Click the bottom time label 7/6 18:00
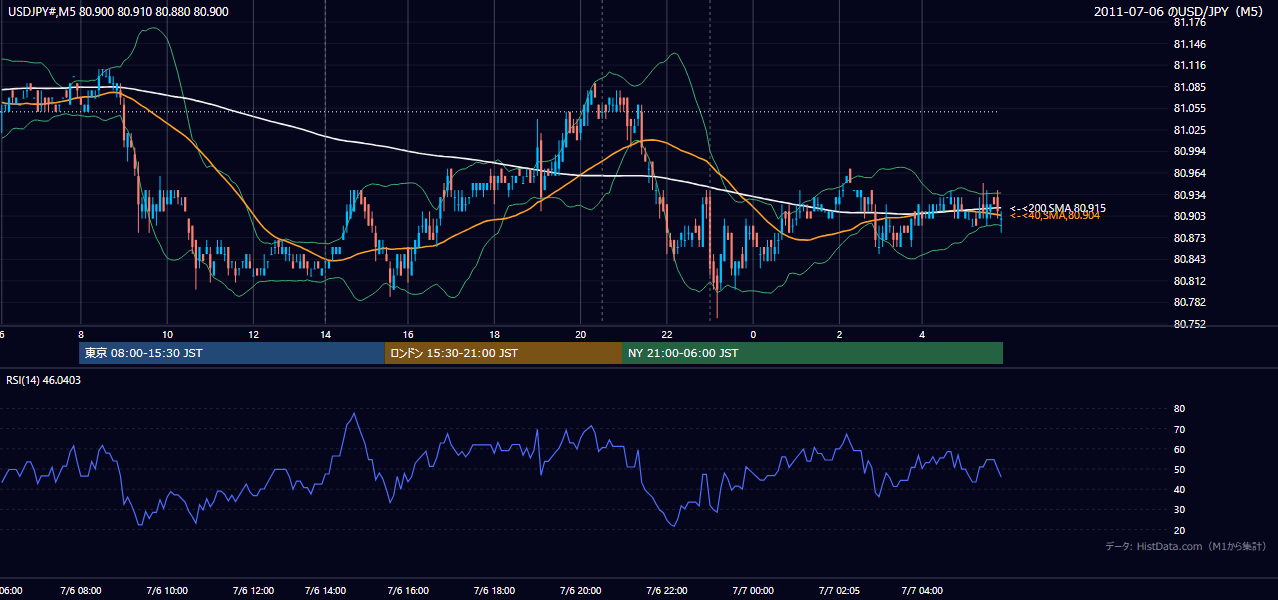1278x600 pixels. tap(494, 591)
